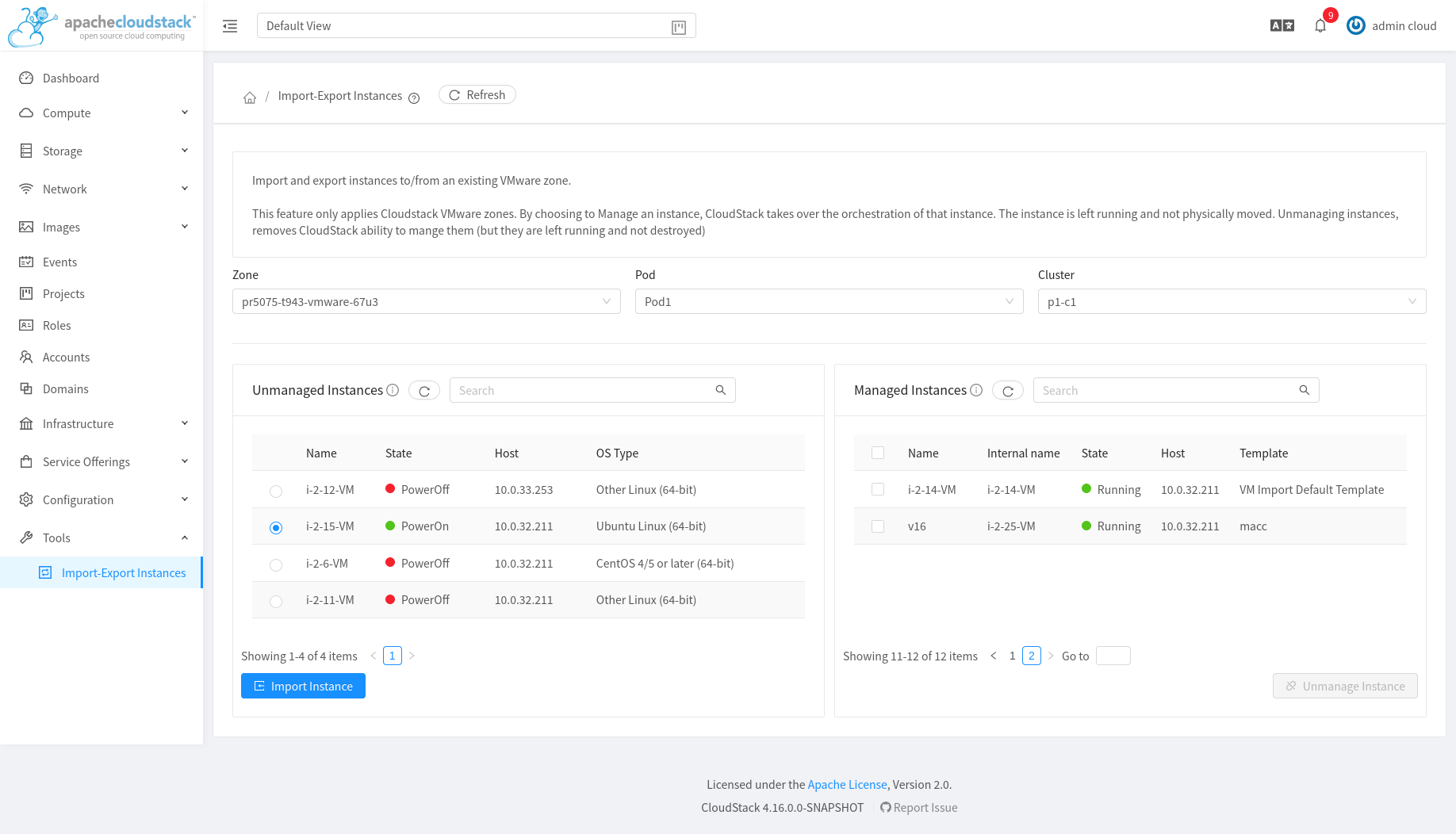Select Accounts in the sidebar
Viewport: 1456px width, 834px height.
click(x=66, y=357)
